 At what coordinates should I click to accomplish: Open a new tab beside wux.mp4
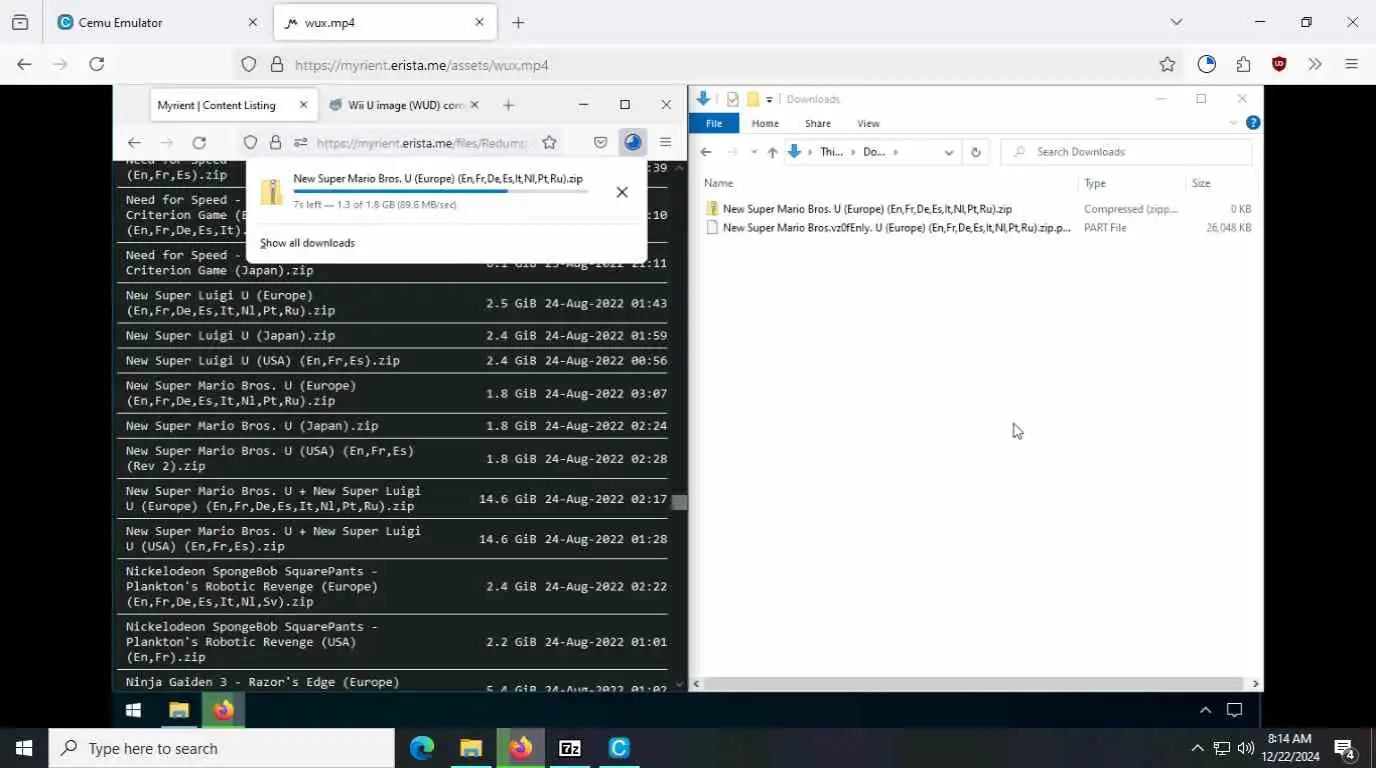[x=518, y=22]
